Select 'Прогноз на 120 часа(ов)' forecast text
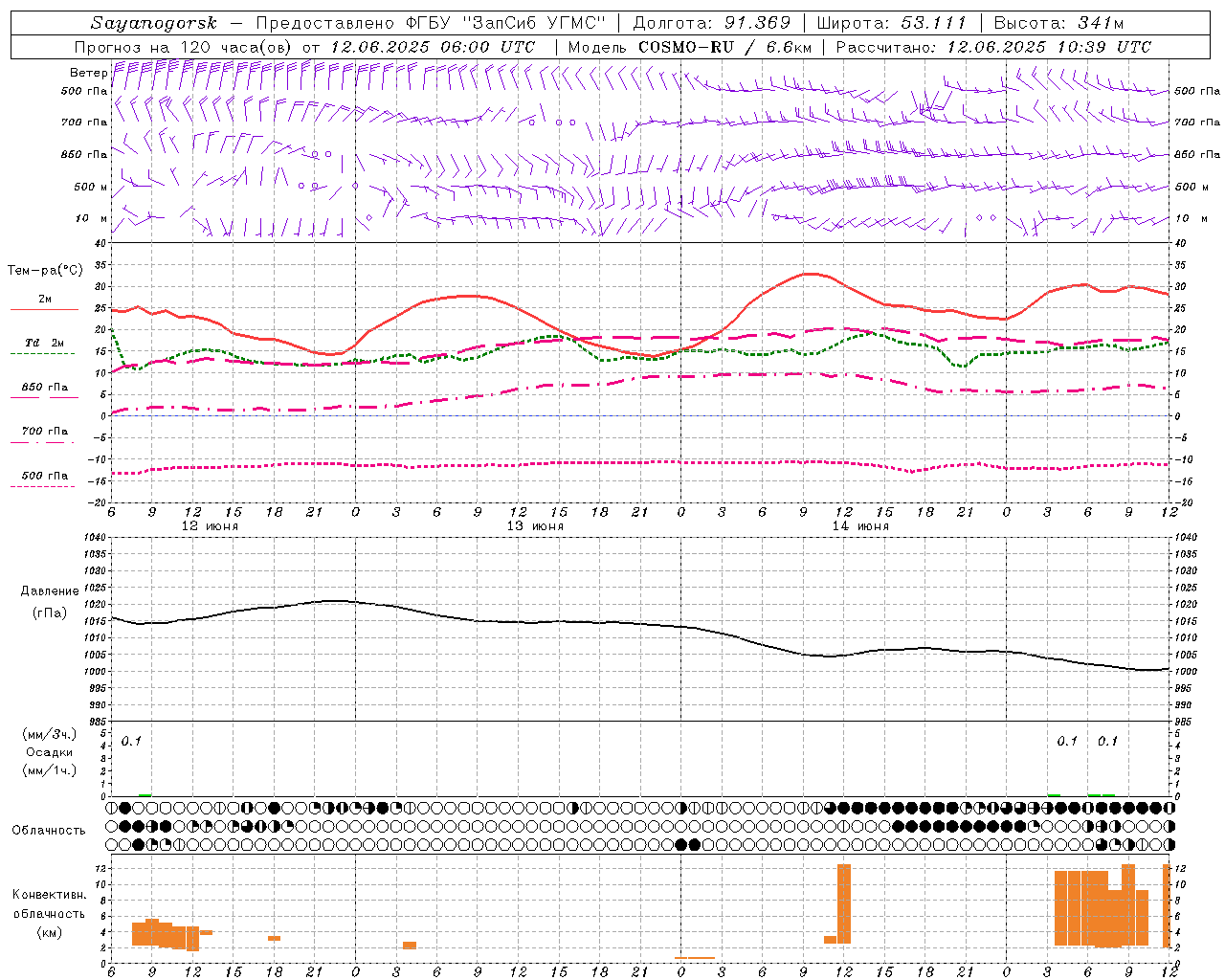 coord(185,47)
